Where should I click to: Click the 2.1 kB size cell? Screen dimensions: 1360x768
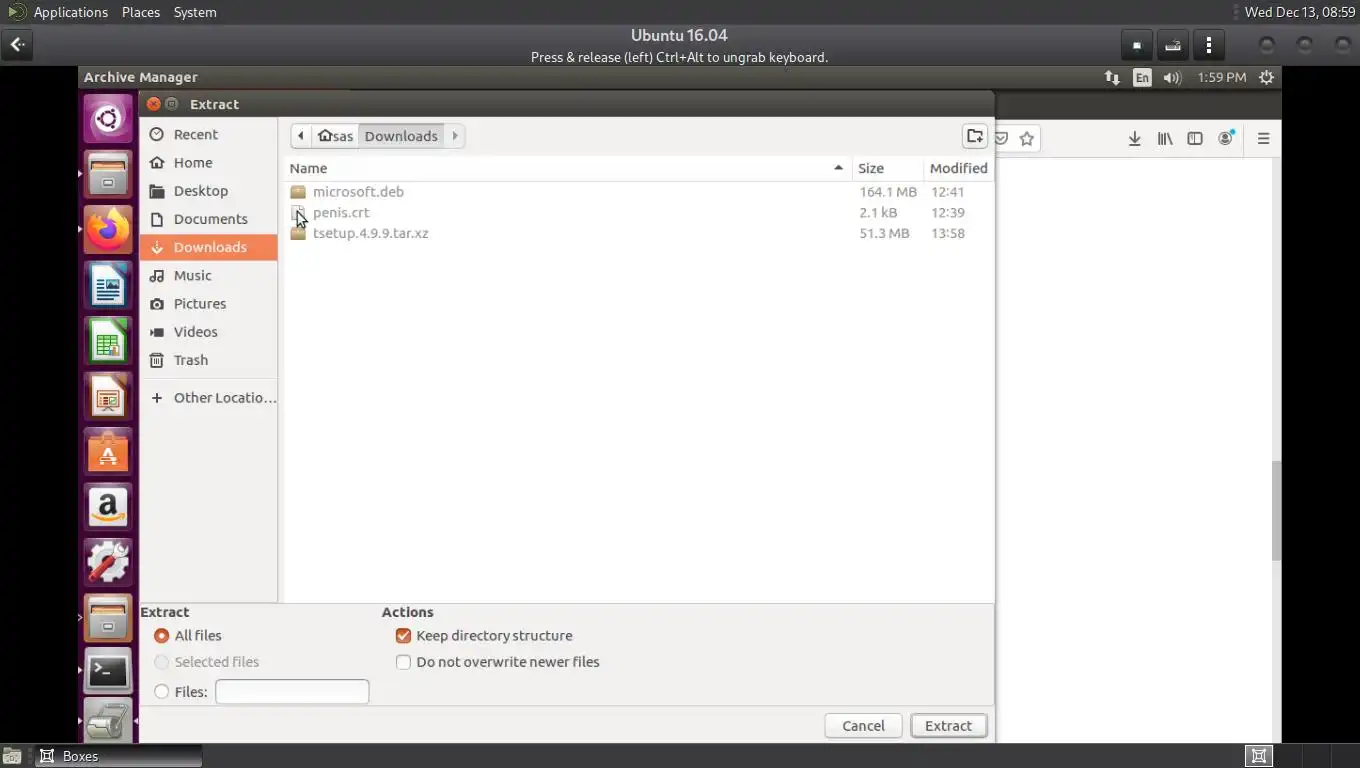click(878, 212)
